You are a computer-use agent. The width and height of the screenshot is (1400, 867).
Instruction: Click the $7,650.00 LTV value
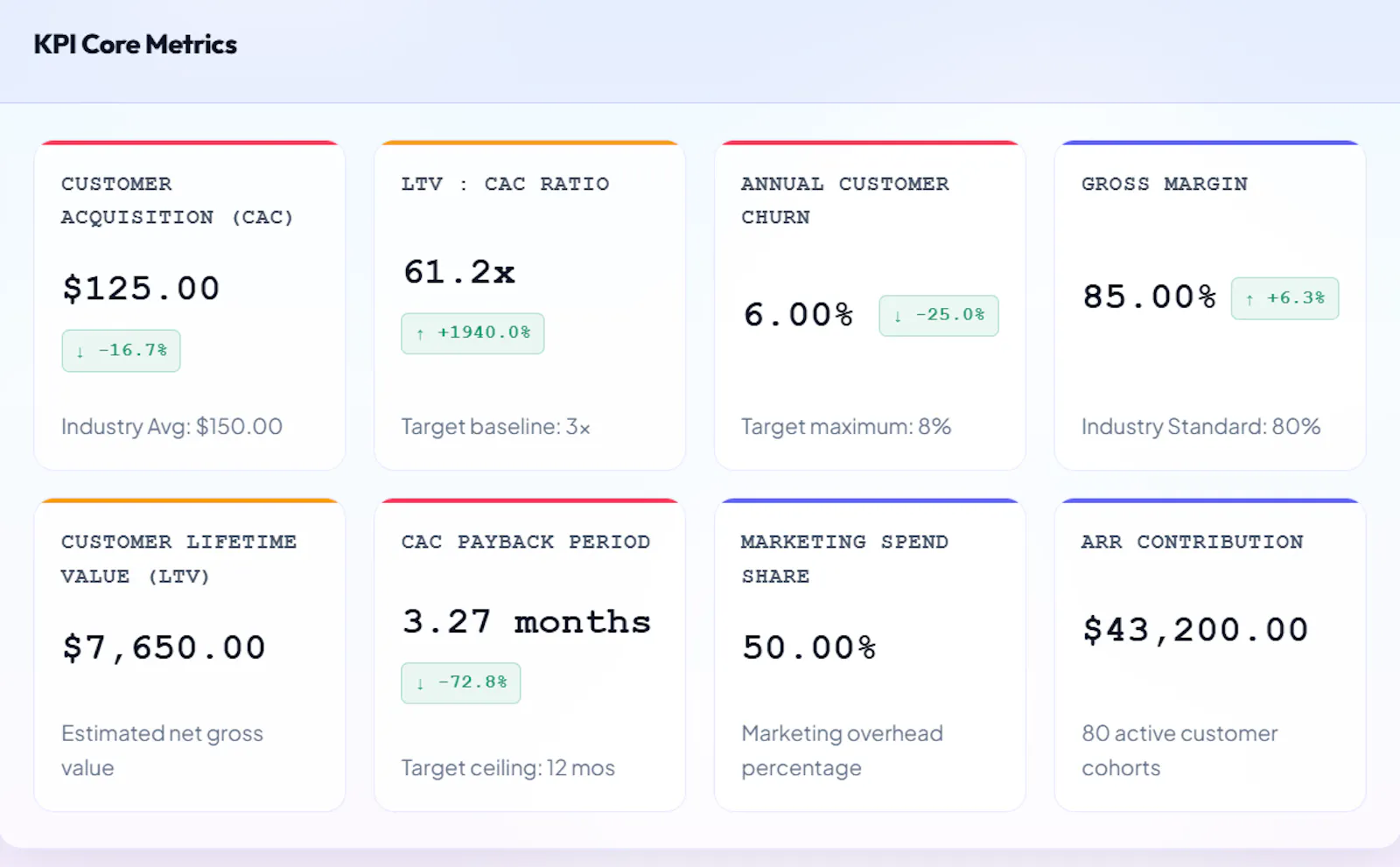coord(164,647)
